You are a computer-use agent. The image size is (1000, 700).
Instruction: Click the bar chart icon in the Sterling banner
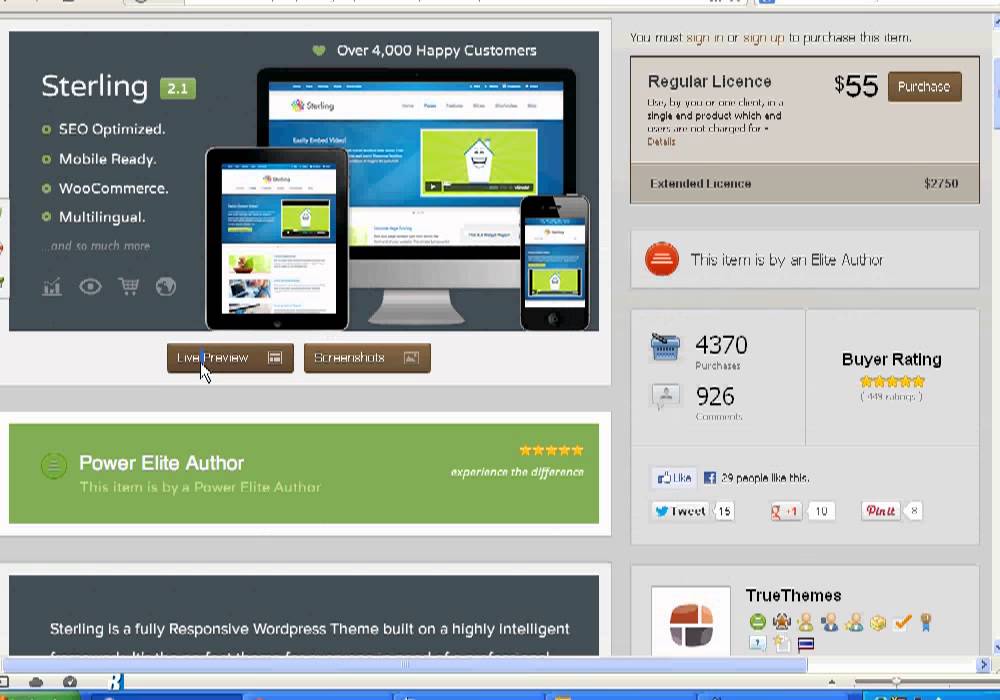point(52,287)
